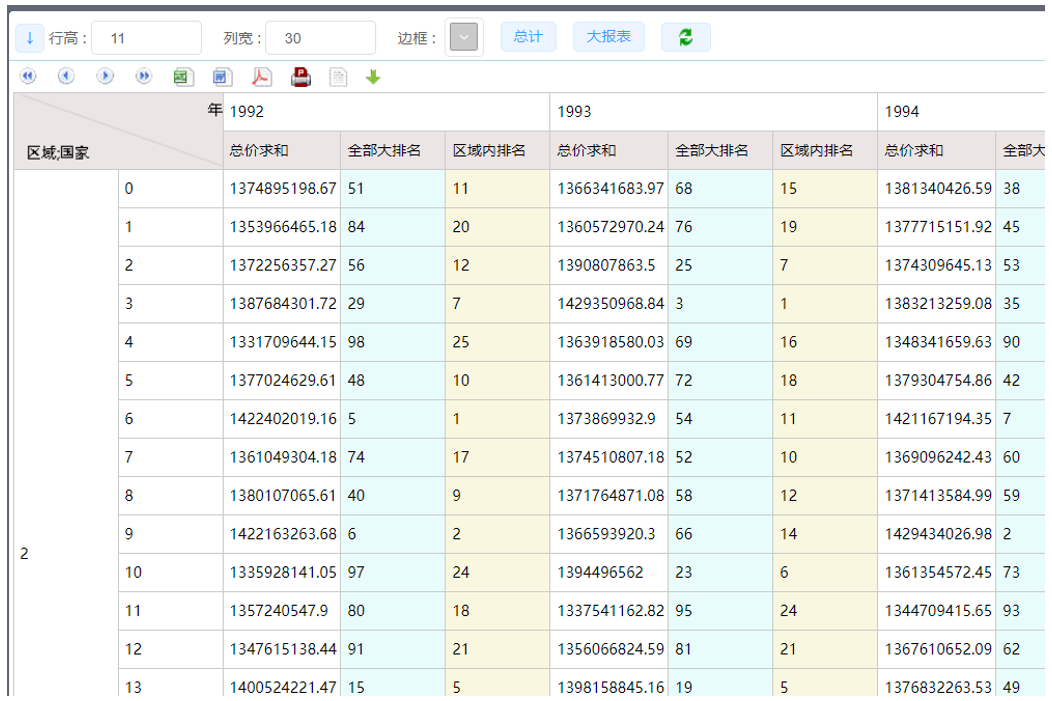The width and height of the screenshot is (1052, 701).
Task: Jump to the last page icon
Action: [144, 76]
